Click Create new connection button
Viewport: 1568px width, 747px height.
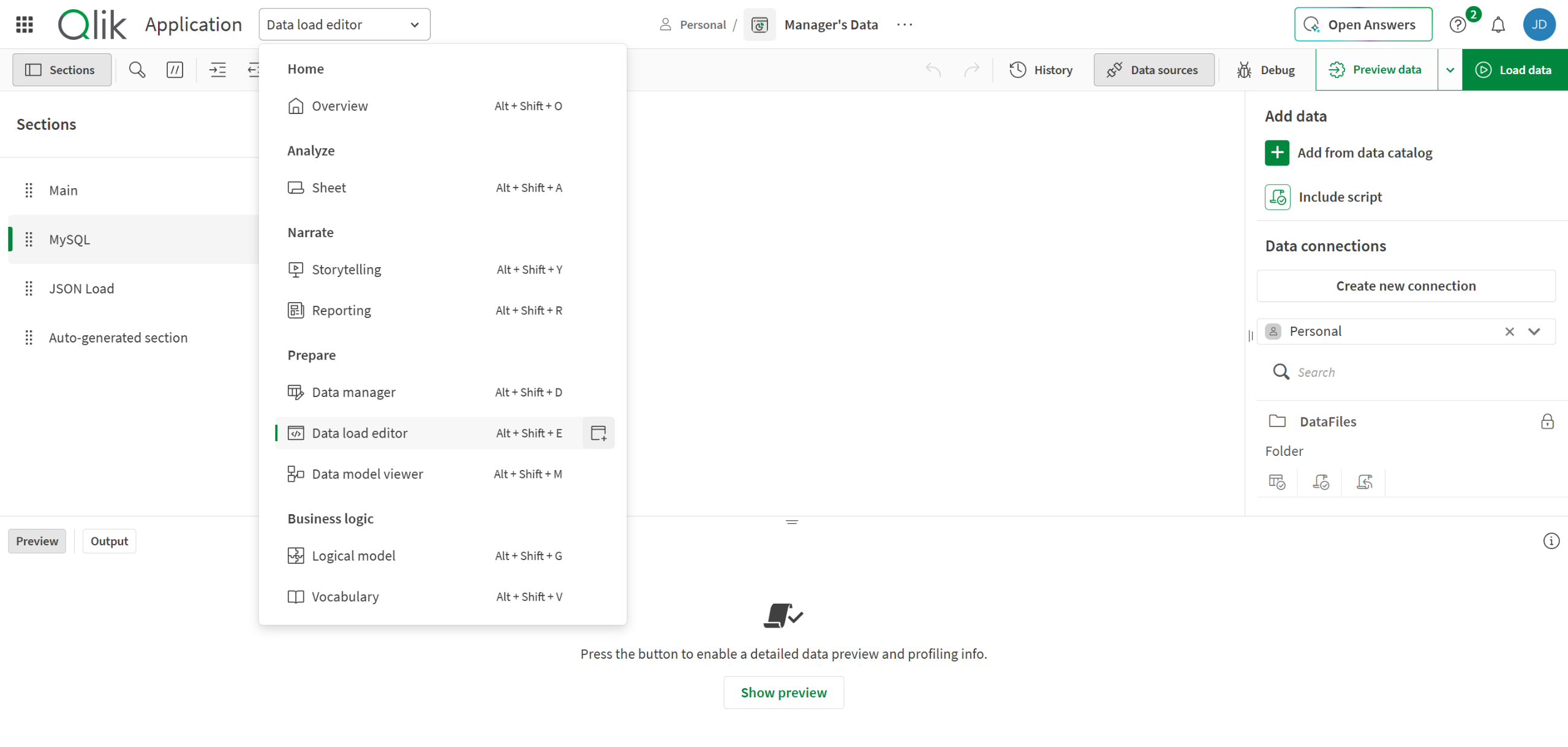click(x=1406, y=286)
